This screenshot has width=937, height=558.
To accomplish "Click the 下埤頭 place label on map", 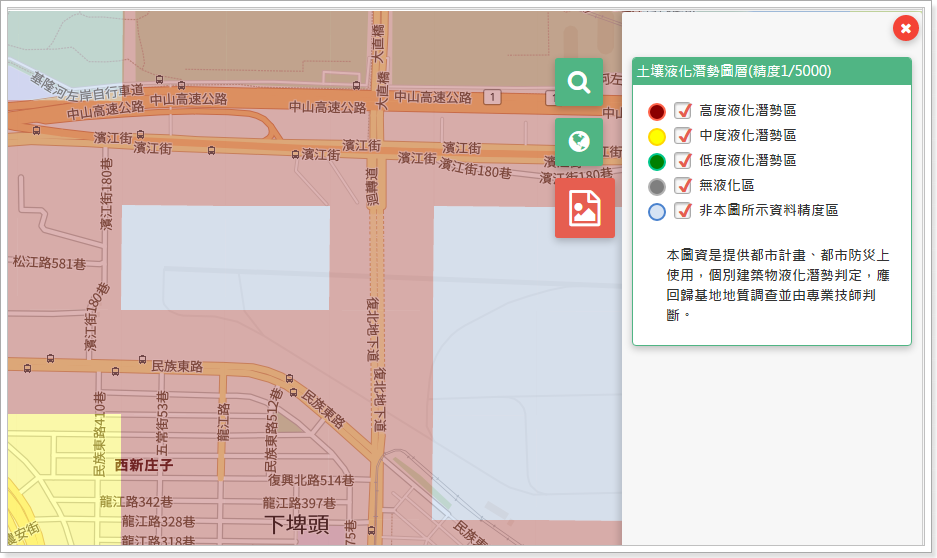I will [296, 524].
